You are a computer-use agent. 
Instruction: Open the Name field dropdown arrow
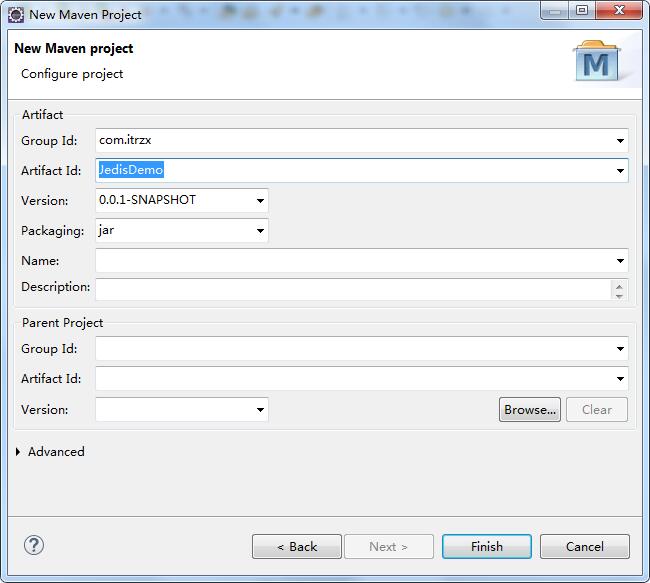(620, 261)
